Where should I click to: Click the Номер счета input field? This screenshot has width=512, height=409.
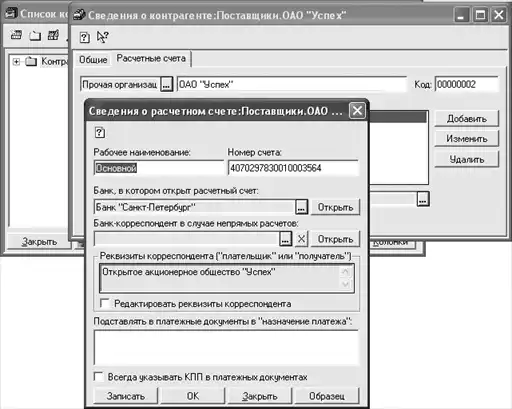(x=293, y=168)
